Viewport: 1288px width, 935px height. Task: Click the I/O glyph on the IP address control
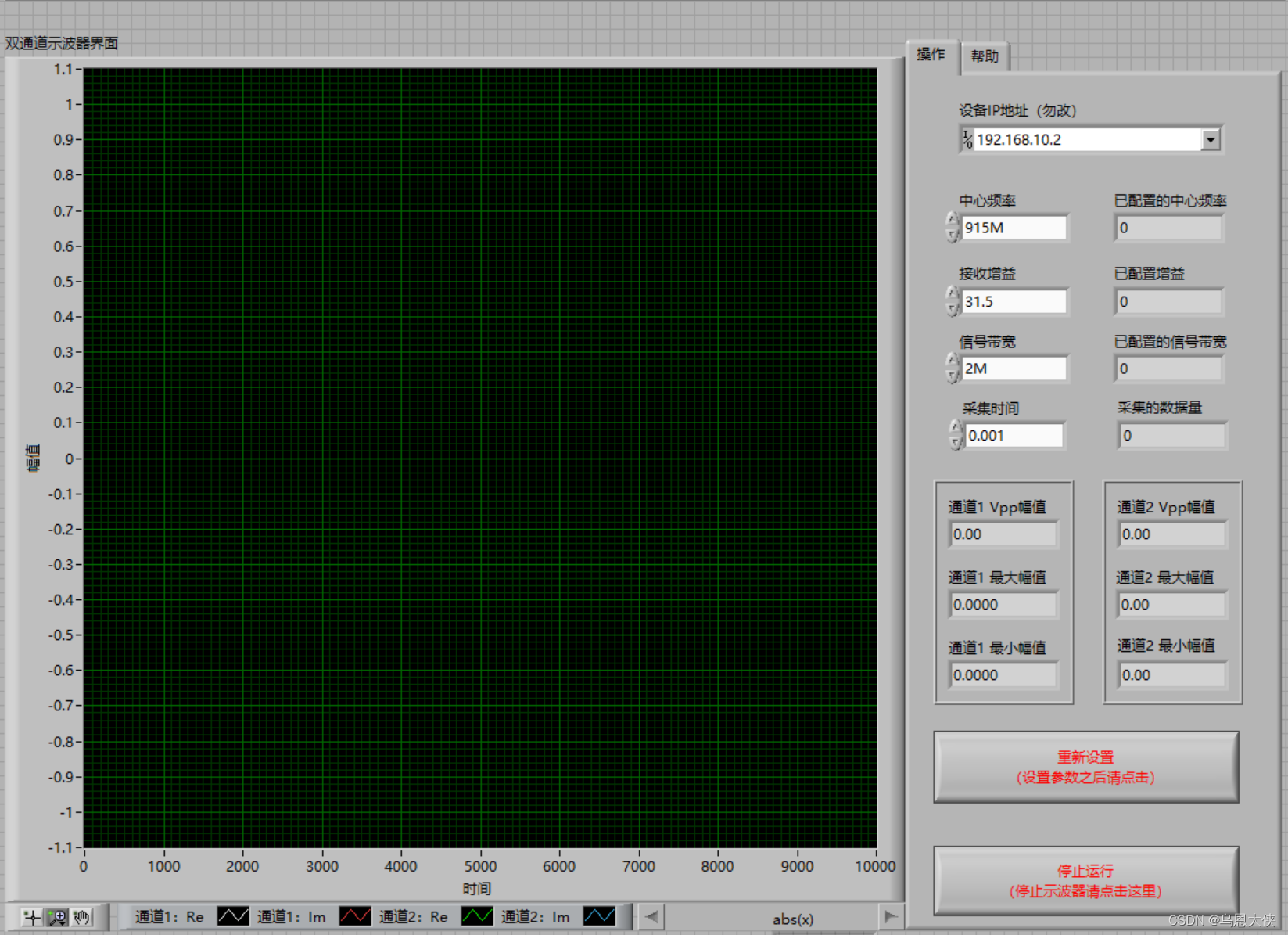[x=967, y=139]
